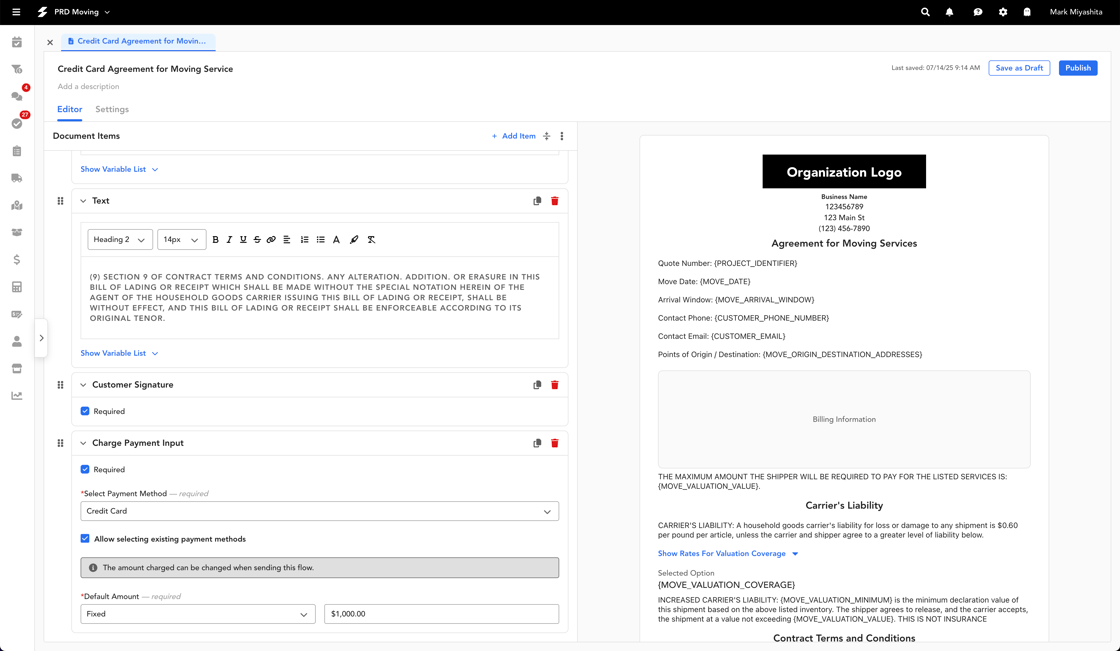1120x651 pixels.
Task: Open the calculator sidebar icon
Action: [17, 287]
